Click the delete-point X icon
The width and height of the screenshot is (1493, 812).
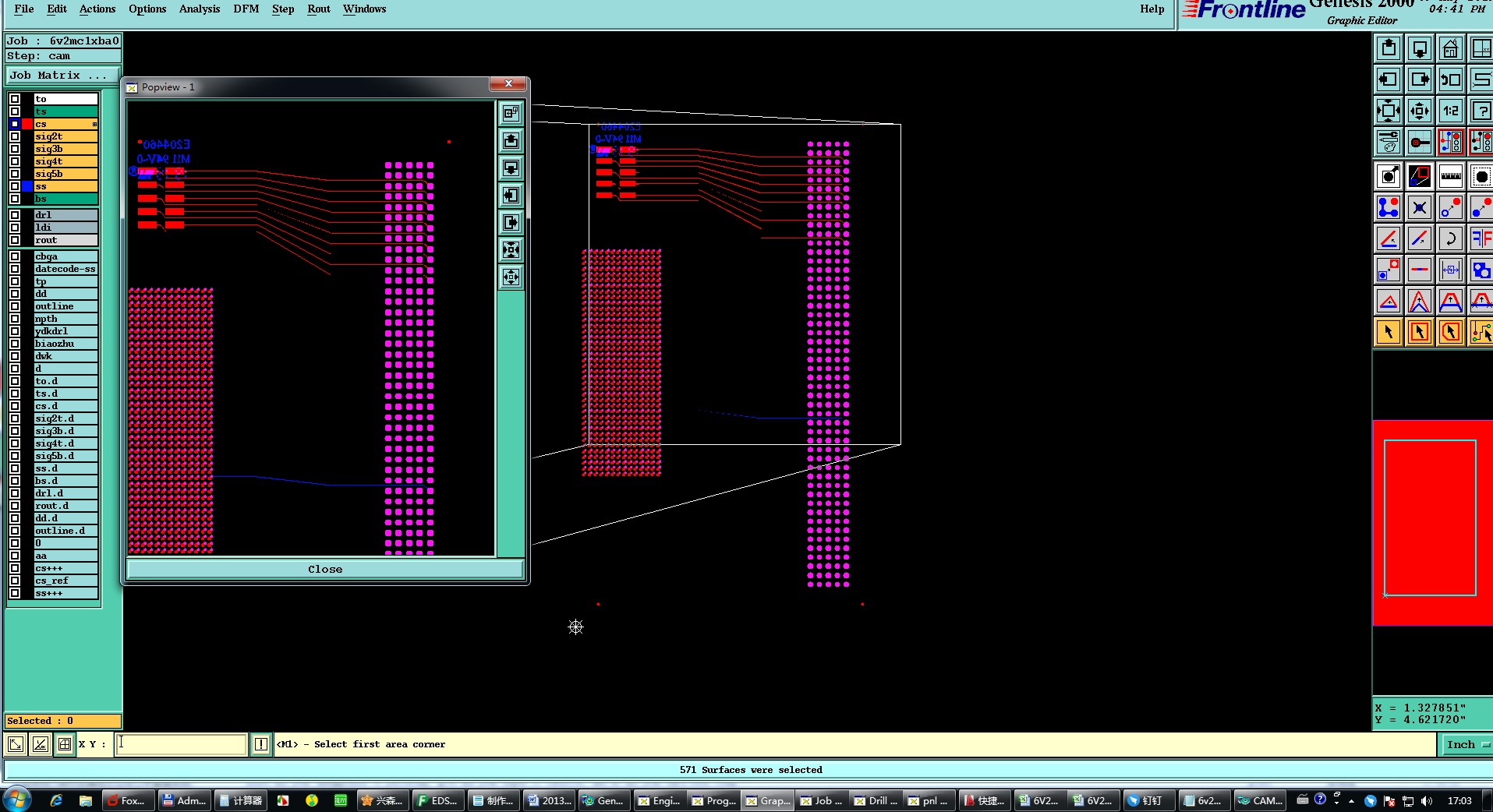pos(1420,207)
